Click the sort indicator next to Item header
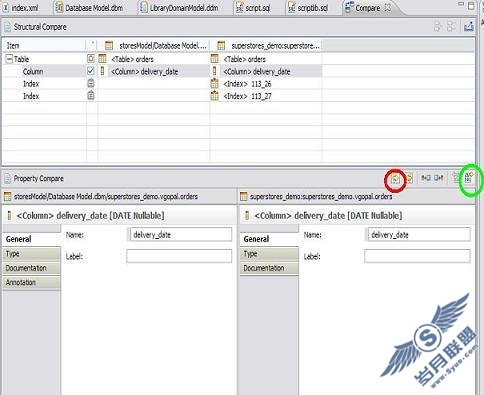 [92, 43]
